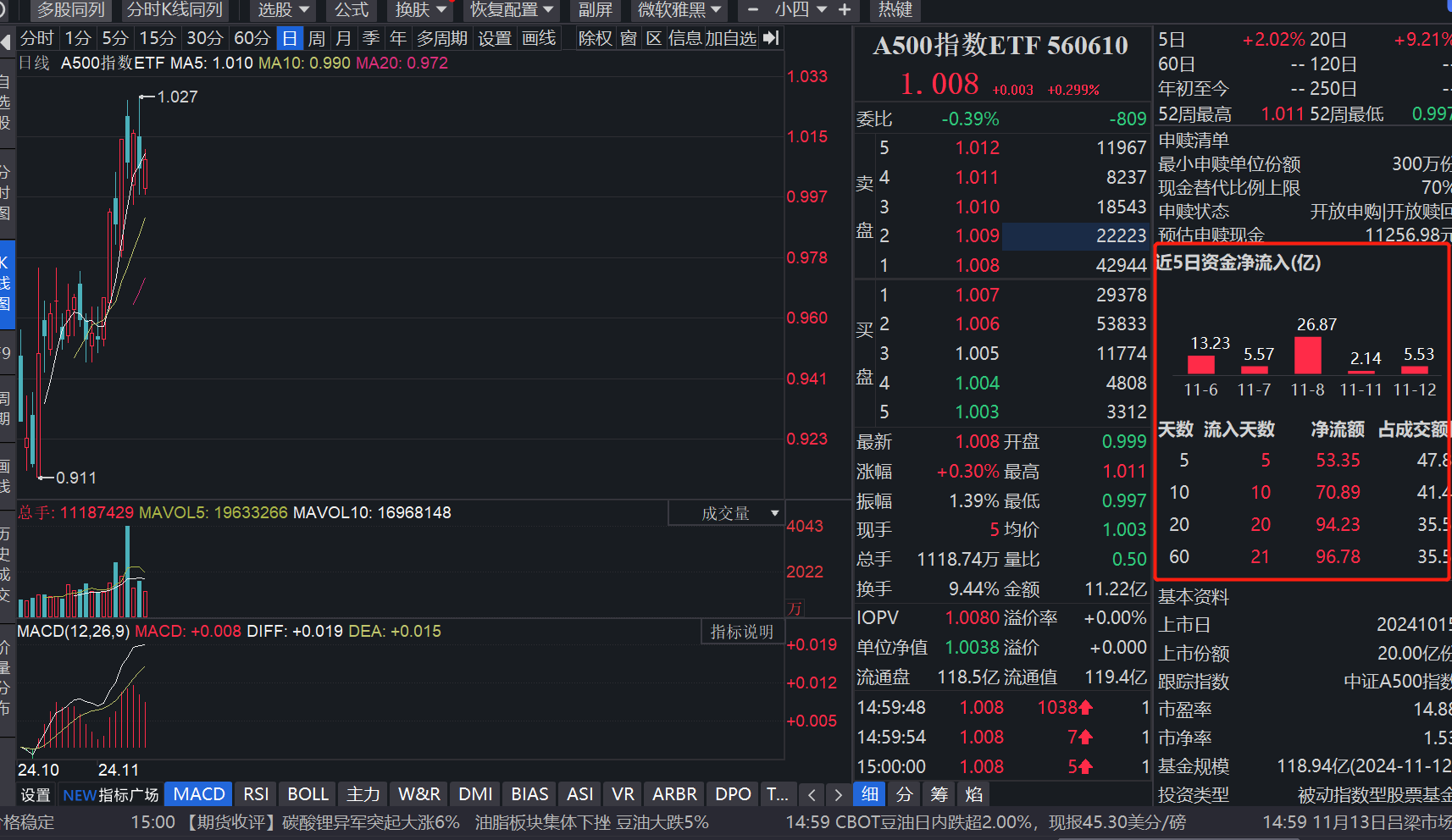The height and width of the screenshot is (840, 1452).
Task: Select the 分 minute chart icon
Action: pyautogui.click(x=903, y=794)
